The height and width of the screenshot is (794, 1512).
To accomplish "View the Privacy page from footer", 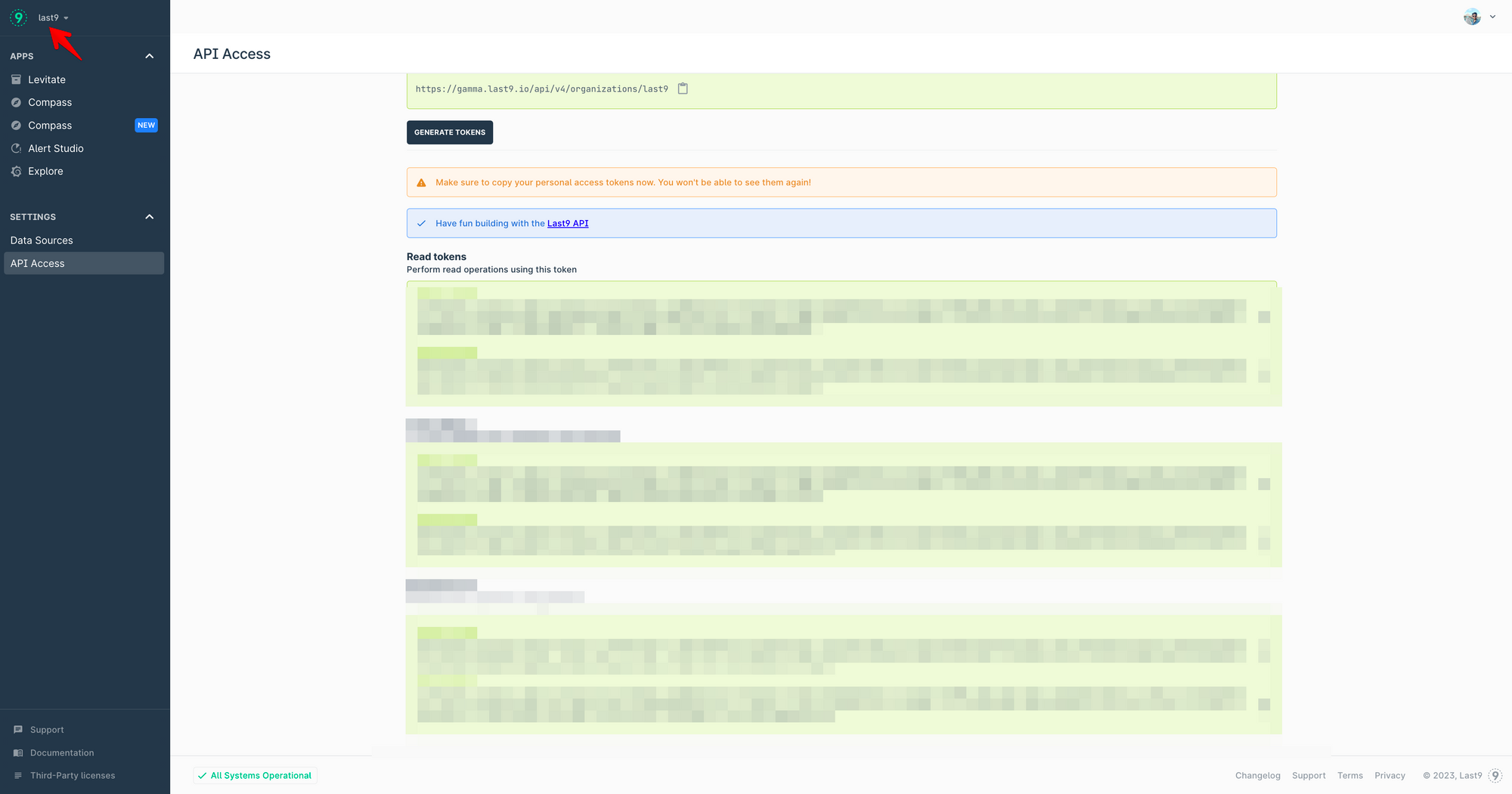I will [1390, 775].
